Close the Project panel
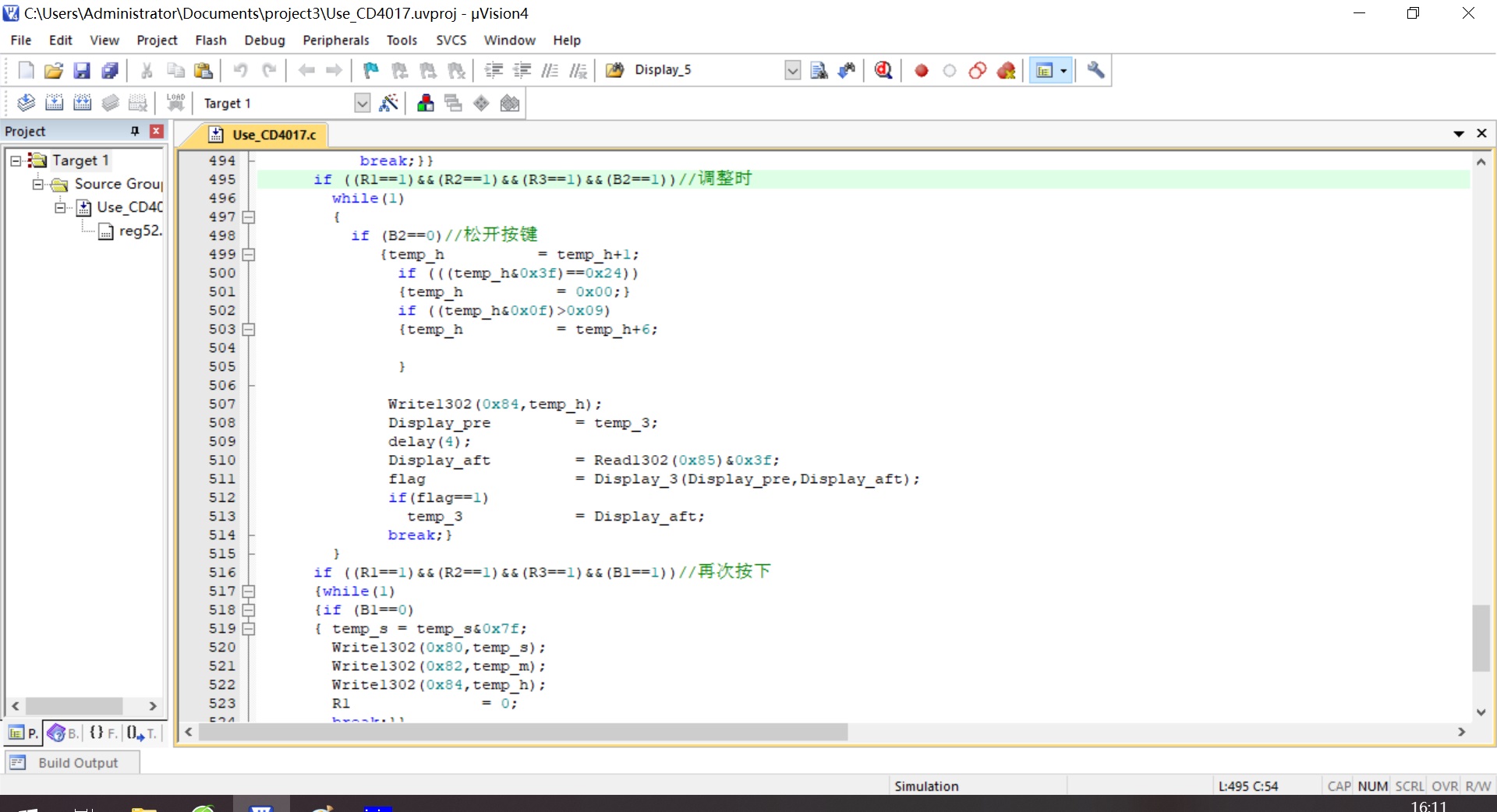The height and width of the screenshot is (812, 1497). pyautogui.click(x=156, y=131)
